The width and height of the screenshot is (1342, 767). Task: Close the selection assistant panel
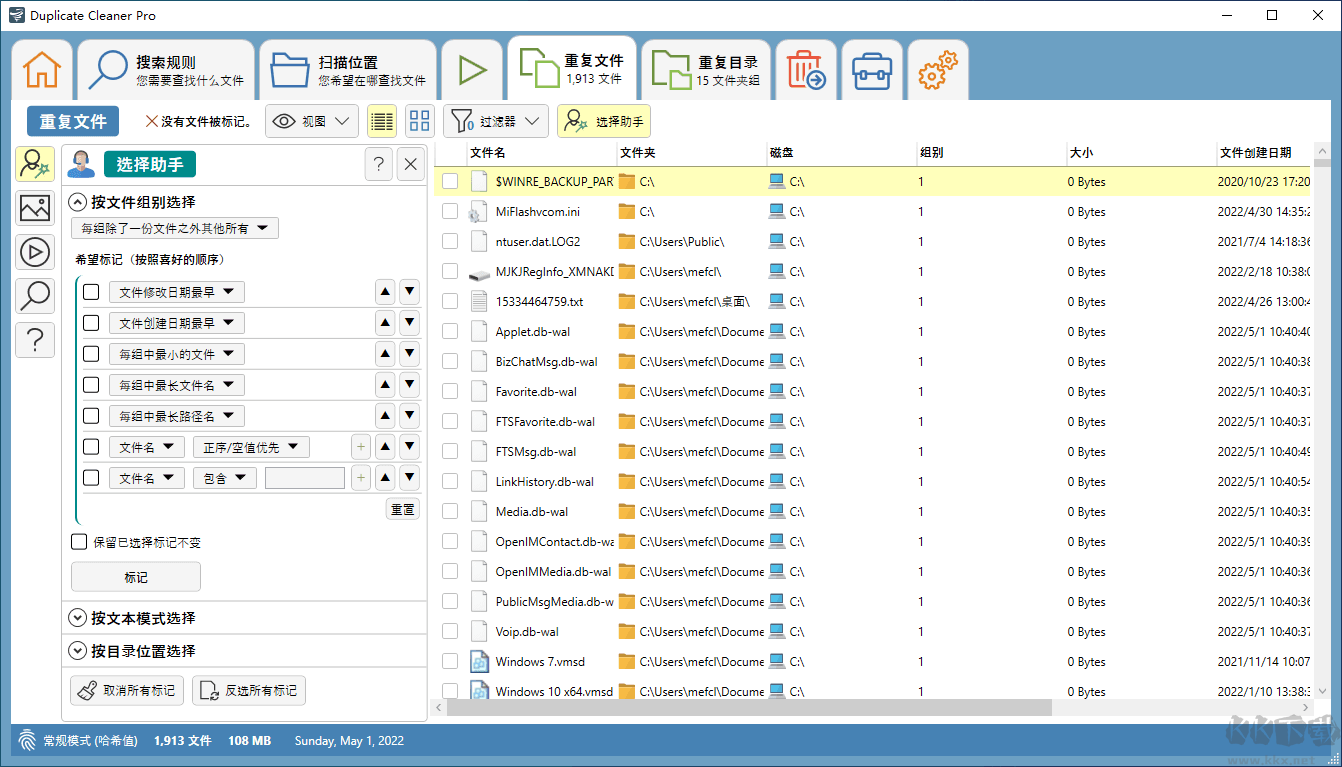tap(411, 165)
